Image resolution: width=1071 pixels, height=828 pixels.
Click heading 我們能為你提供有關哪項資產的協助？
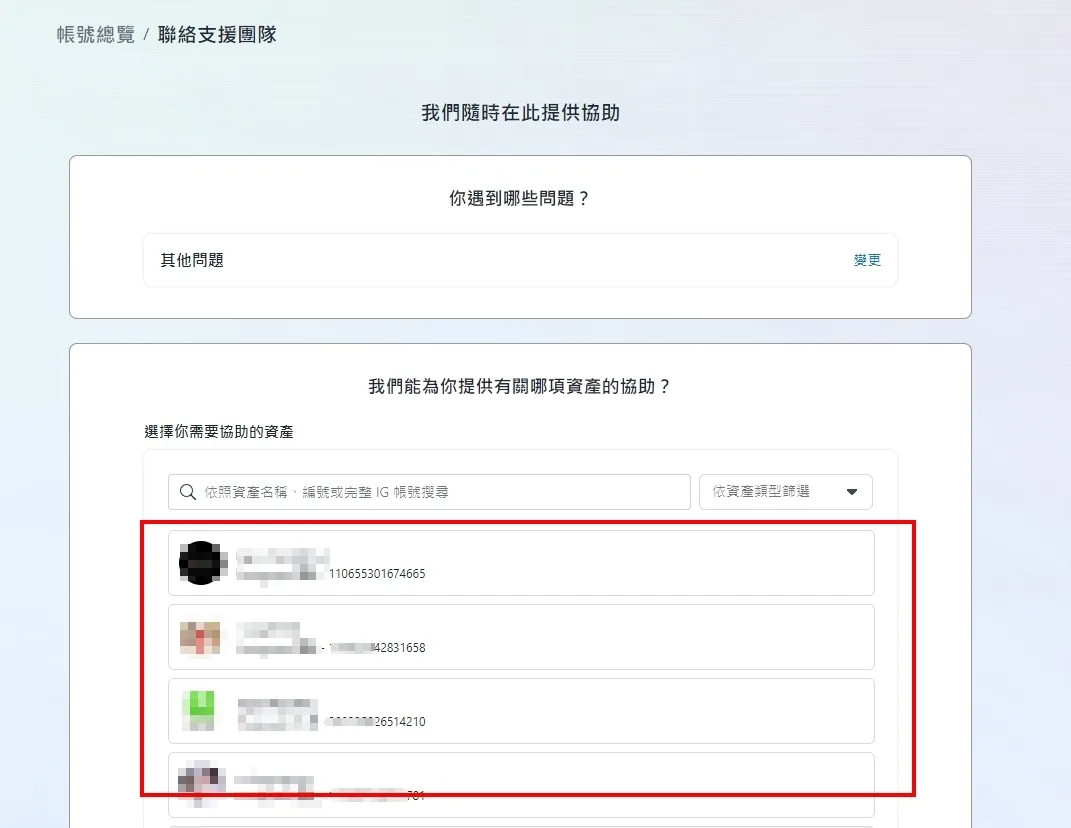coord(520,387)
